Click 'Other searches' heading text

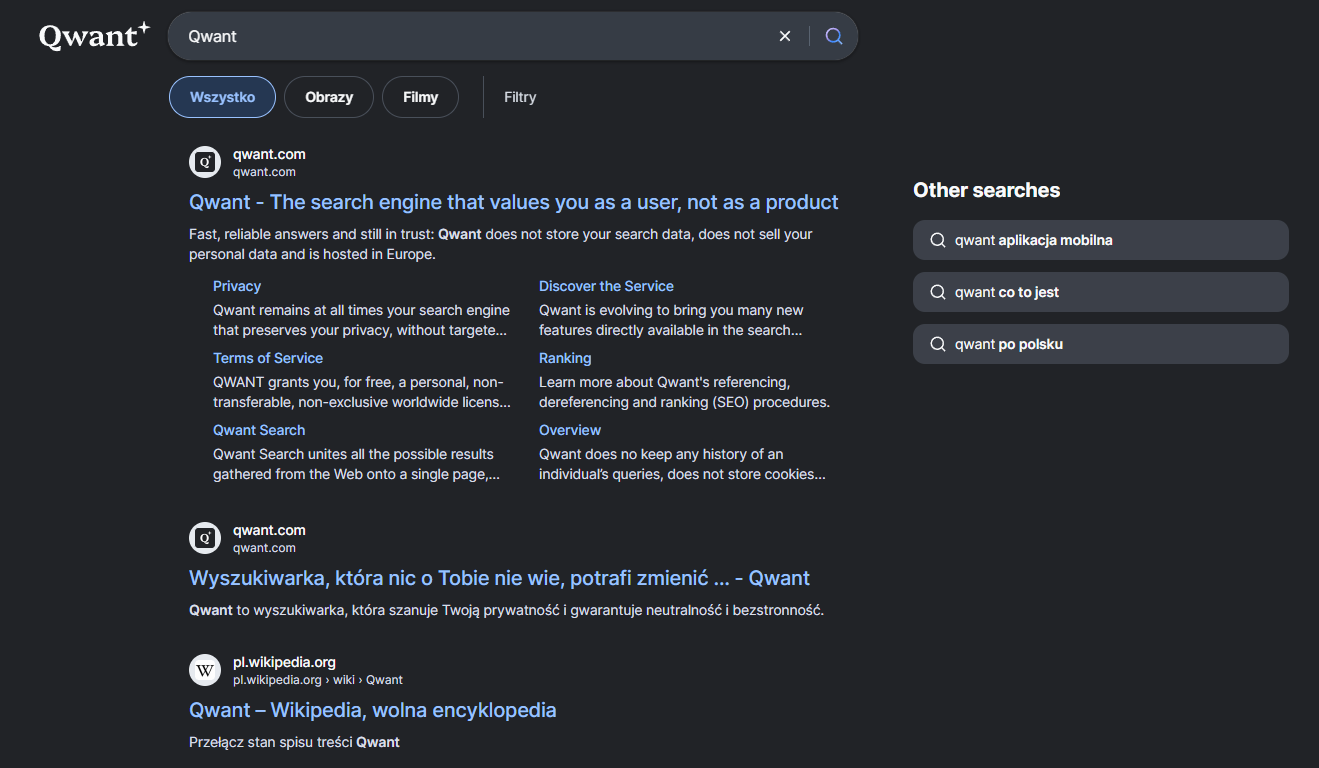click(986, 190)
